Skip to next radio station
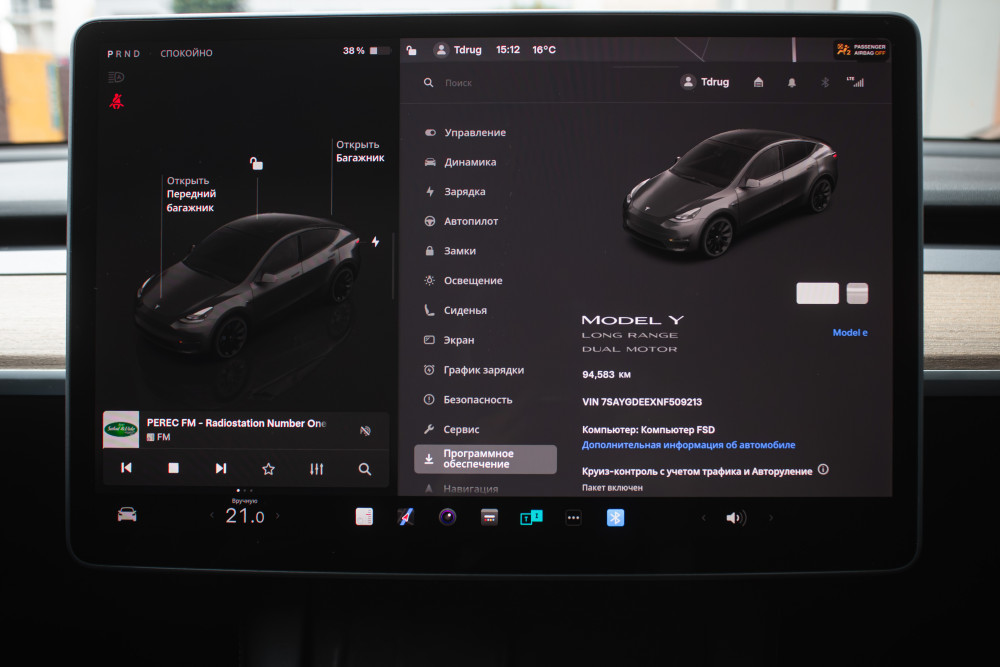Image resolution: width=1000 pixels, height=667 pixels. click(x=221, y=468)
